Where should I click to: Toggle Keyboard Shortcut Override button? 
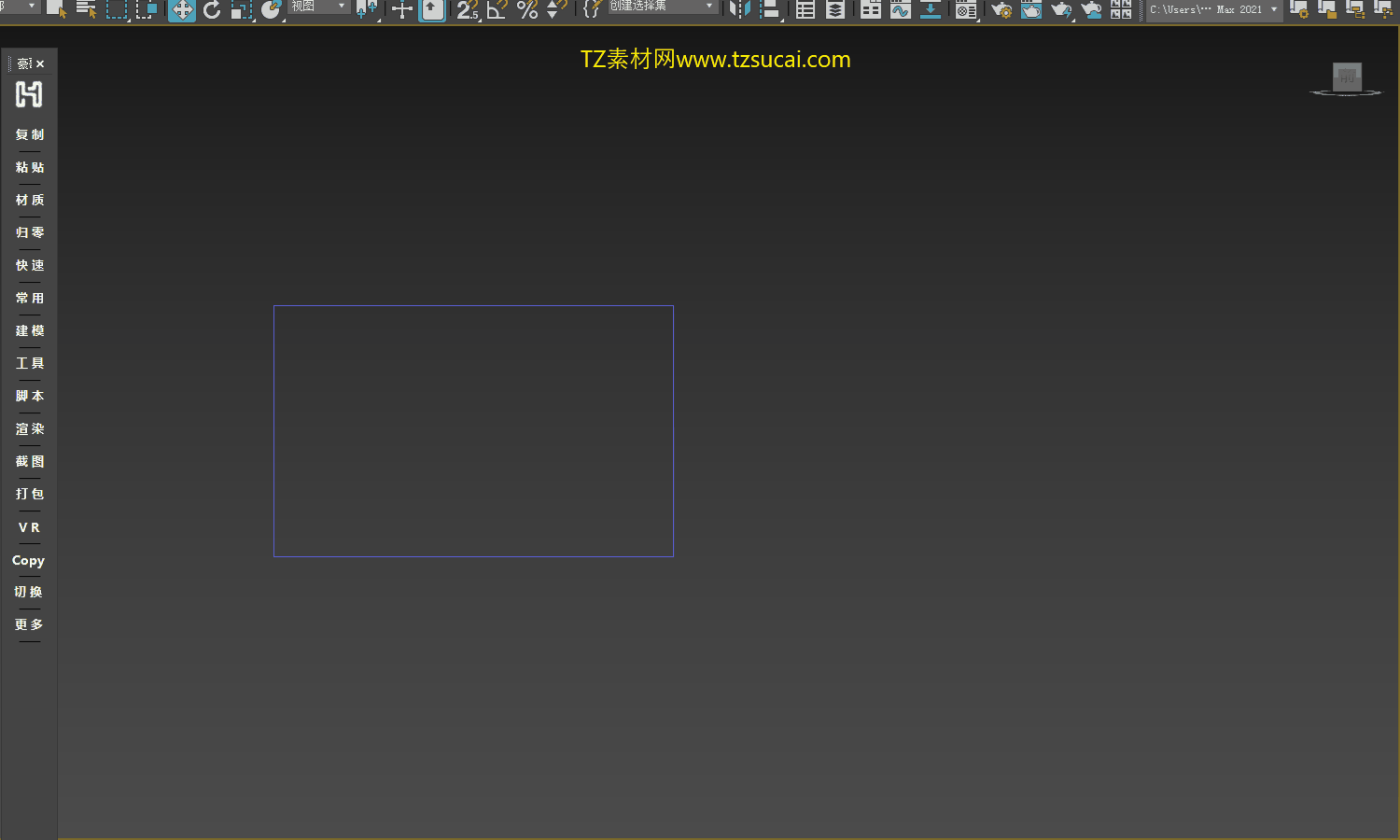[432, 9]
